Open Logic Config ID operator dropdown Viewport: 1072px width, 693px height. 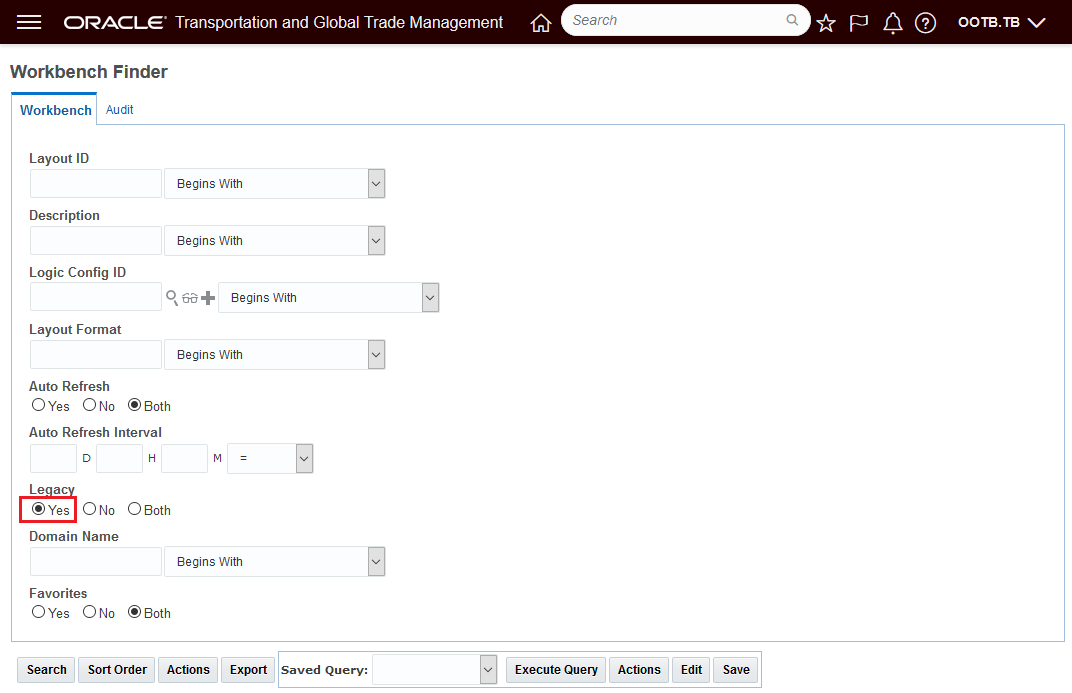coord(329,297)
